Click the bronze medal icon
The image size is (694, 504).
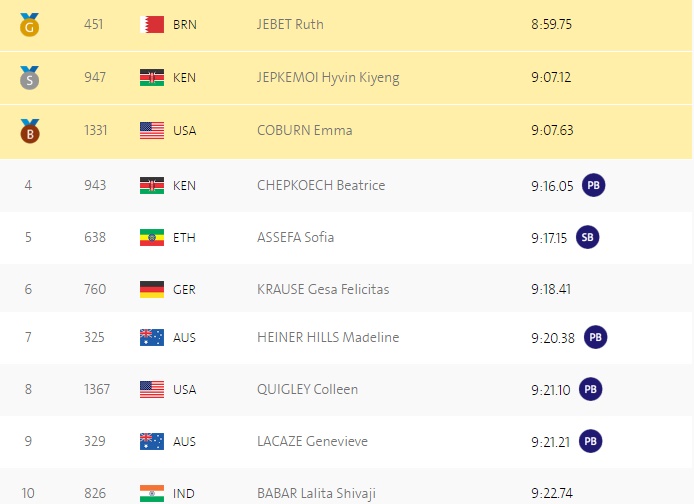click(30, 131)
